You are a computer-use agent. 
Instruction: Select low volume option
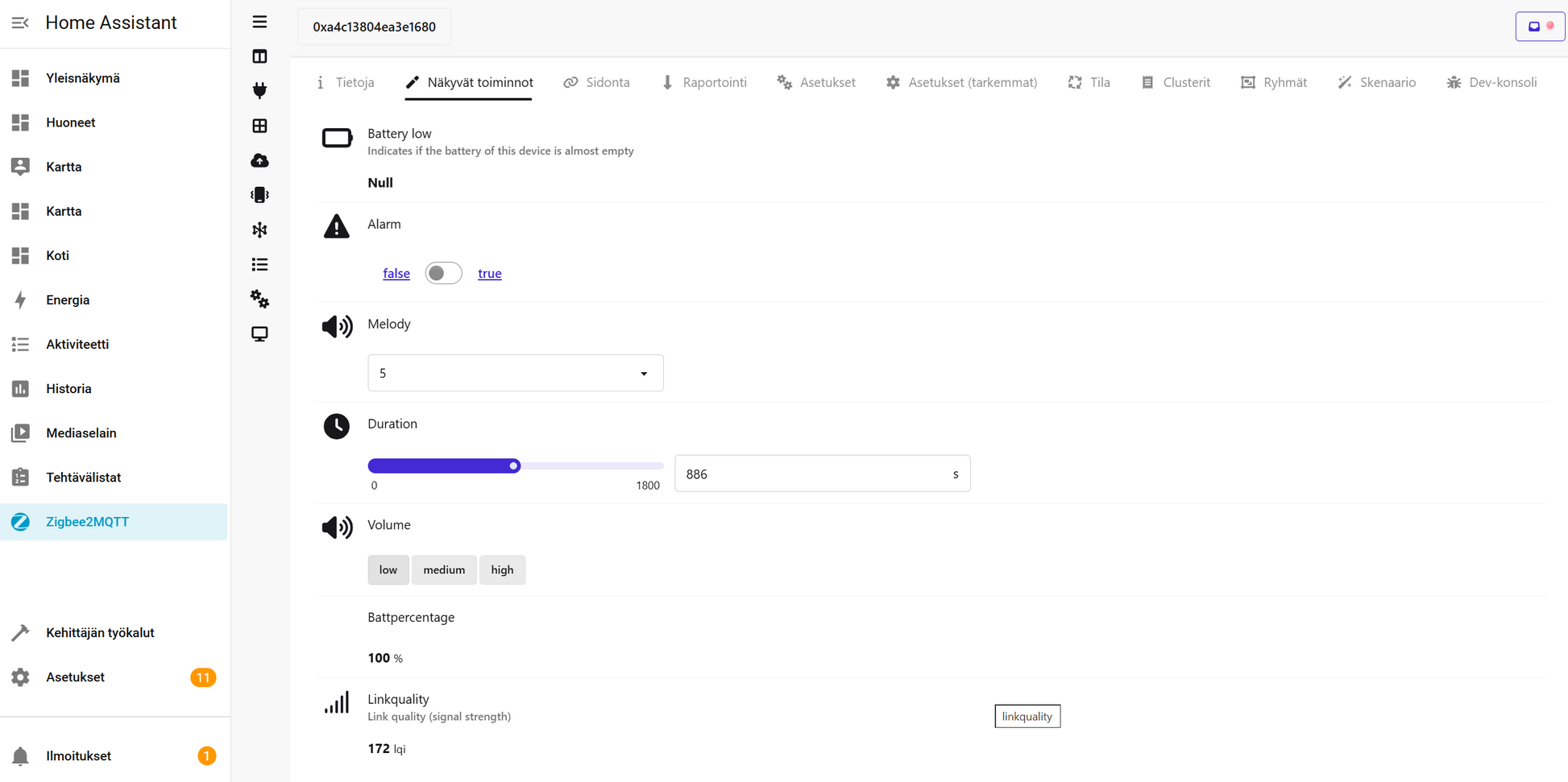[x=388, y=570]
